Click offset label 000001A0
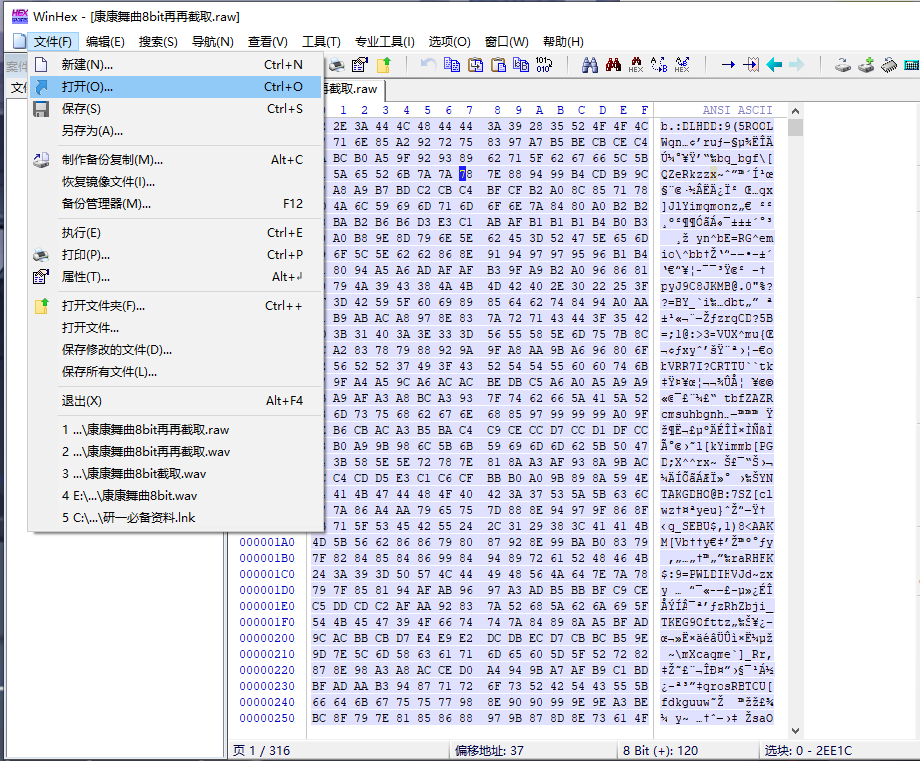The width and height of the screenshot is (920, 761). pos(267,542)
